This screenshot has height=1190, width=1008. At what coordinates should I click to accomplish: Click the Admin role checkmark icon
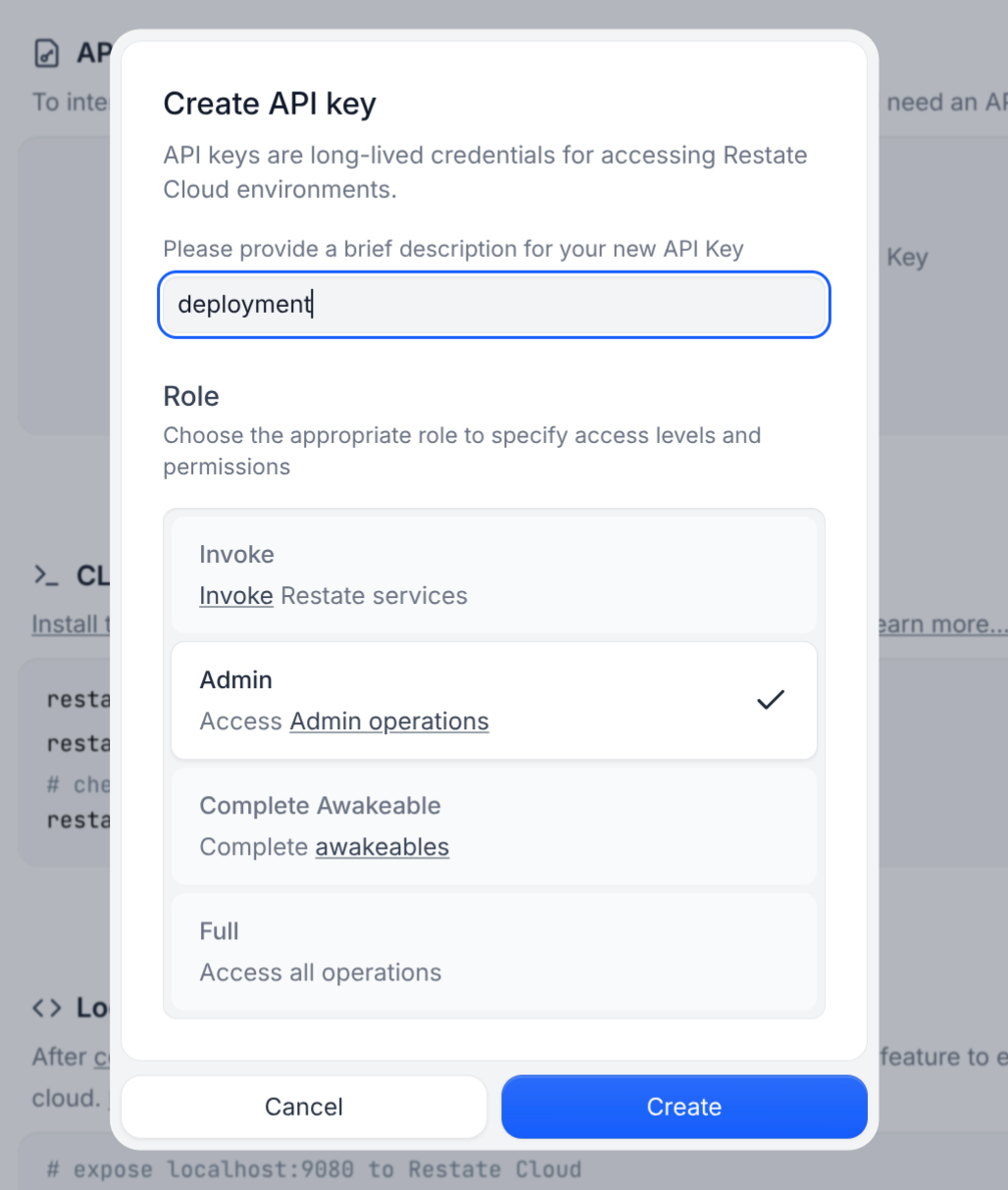(x=771, y=700)
